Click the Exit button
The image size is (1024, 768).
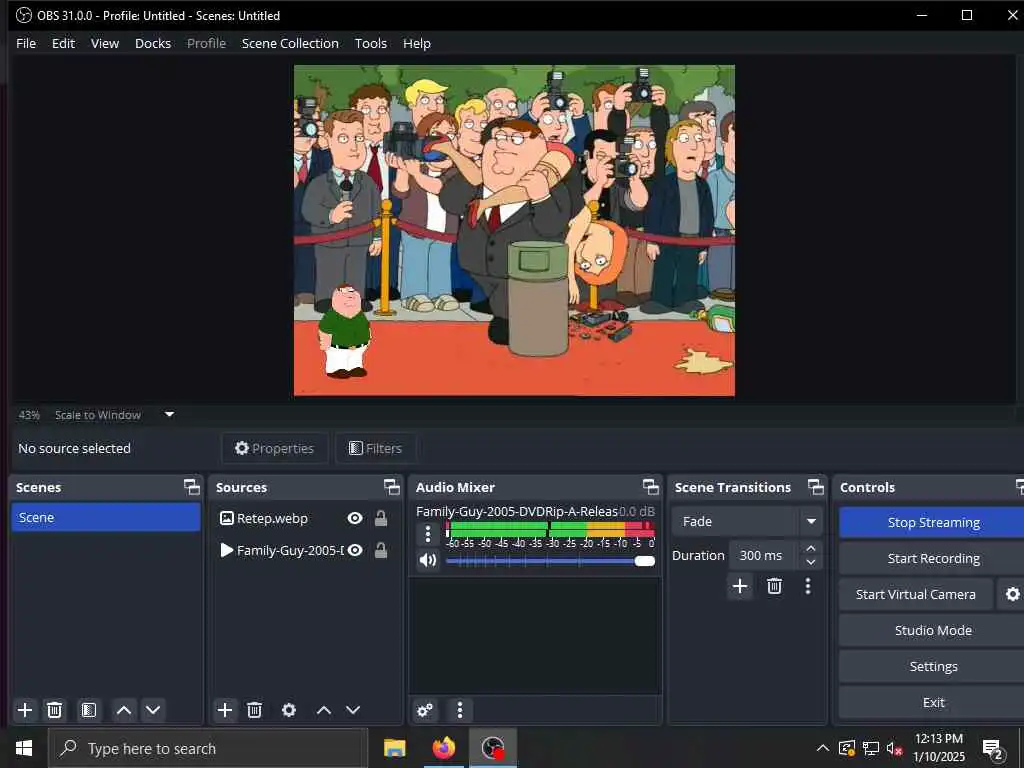coord(933,702)
